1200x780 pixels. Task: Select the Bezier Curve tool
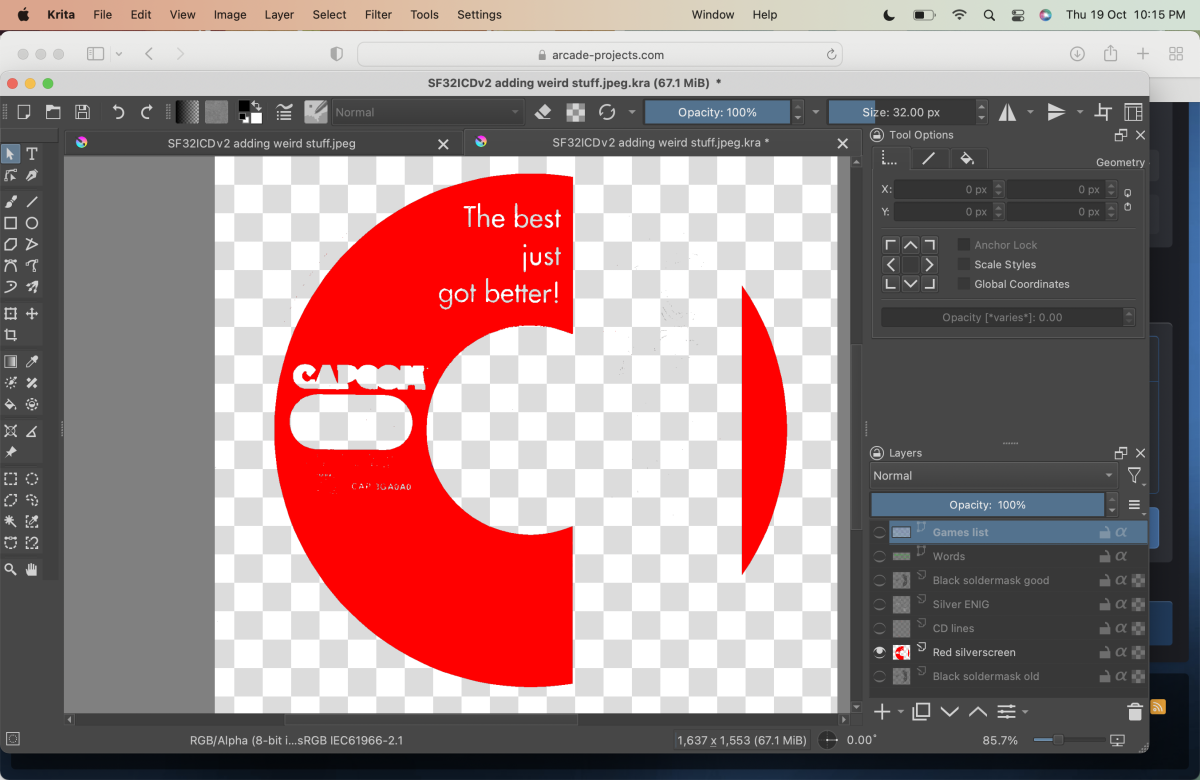[11, 266]
